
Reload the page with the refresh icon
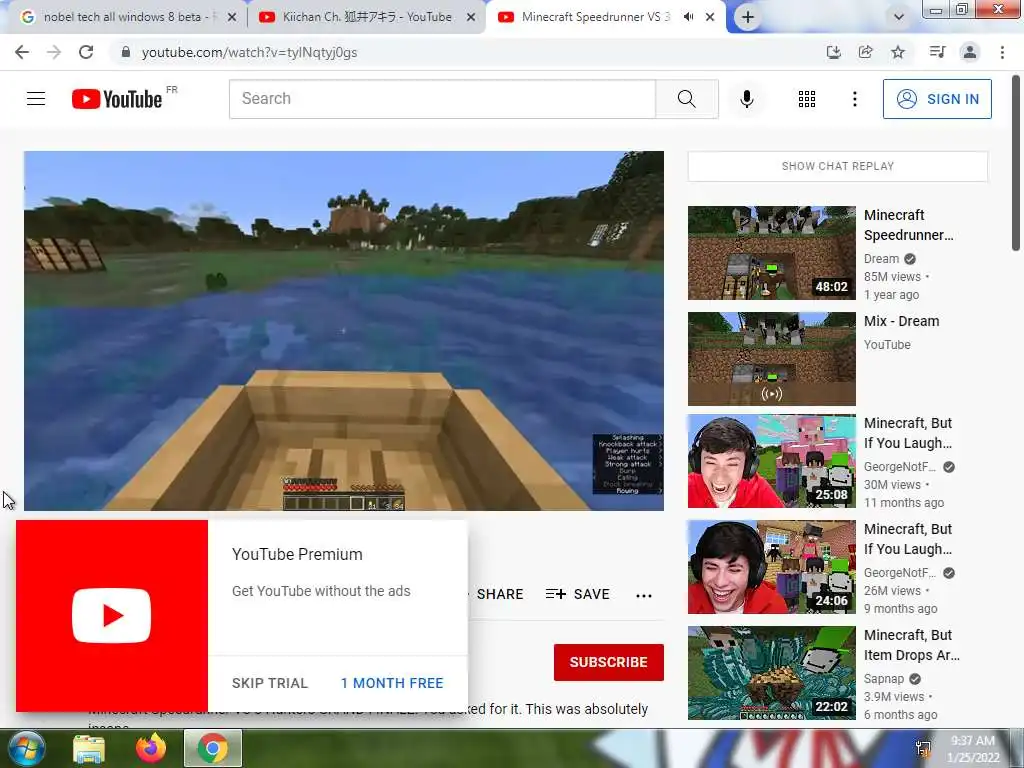[x=86, y=52]
